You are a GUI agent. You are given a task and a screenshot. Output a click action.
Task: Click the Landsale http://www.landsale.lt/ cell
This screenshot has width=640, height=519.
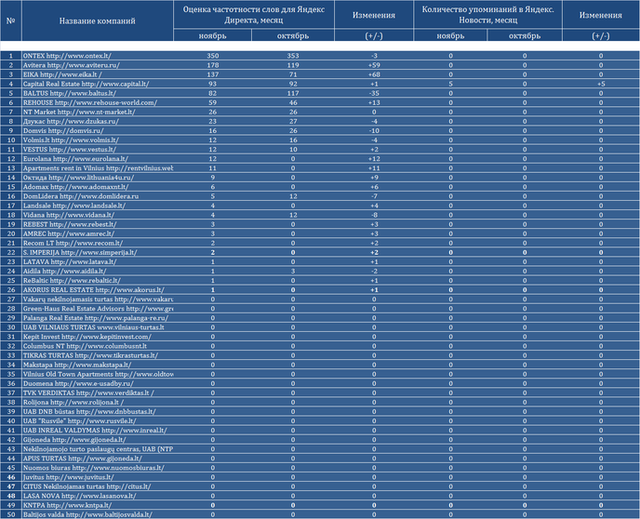pyautogui.click(x=97, y=206)
